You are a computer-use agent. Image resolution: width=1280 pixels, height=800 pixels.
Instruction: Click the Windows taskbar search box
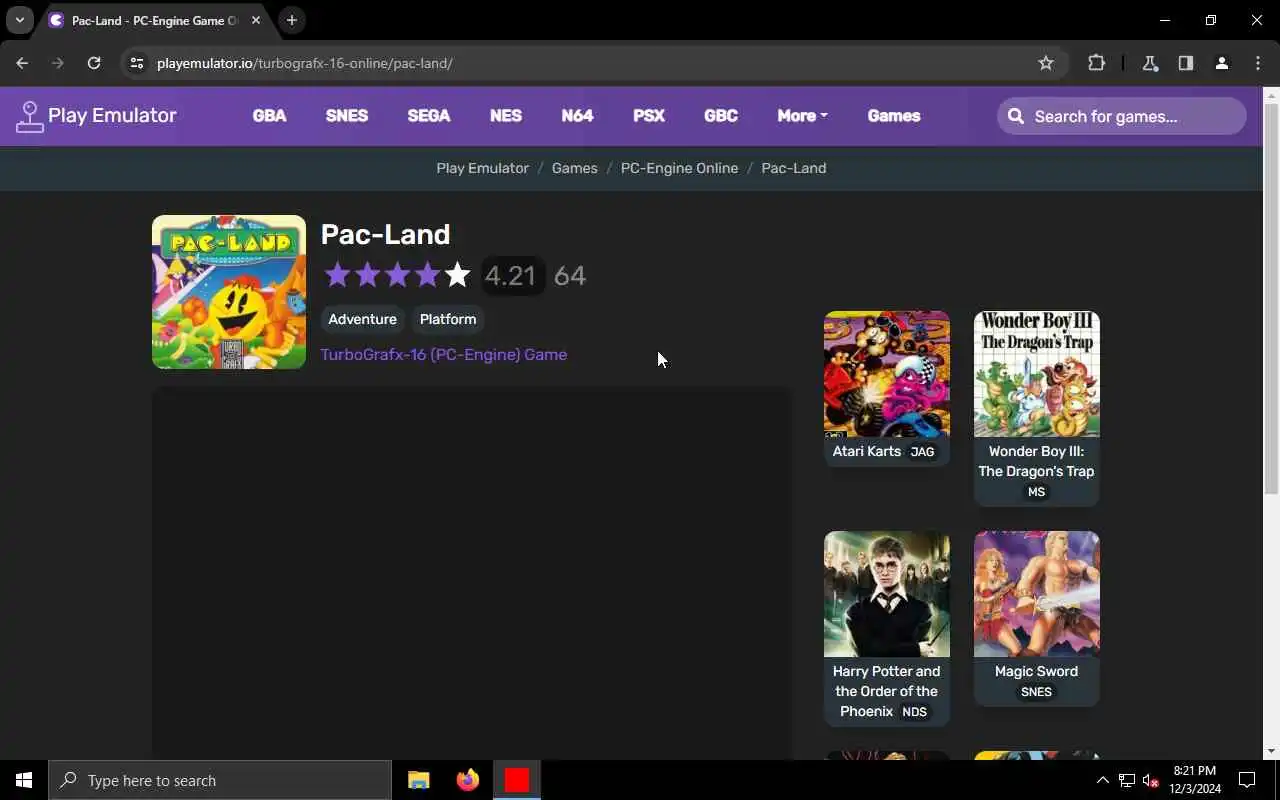pos(220,780)
